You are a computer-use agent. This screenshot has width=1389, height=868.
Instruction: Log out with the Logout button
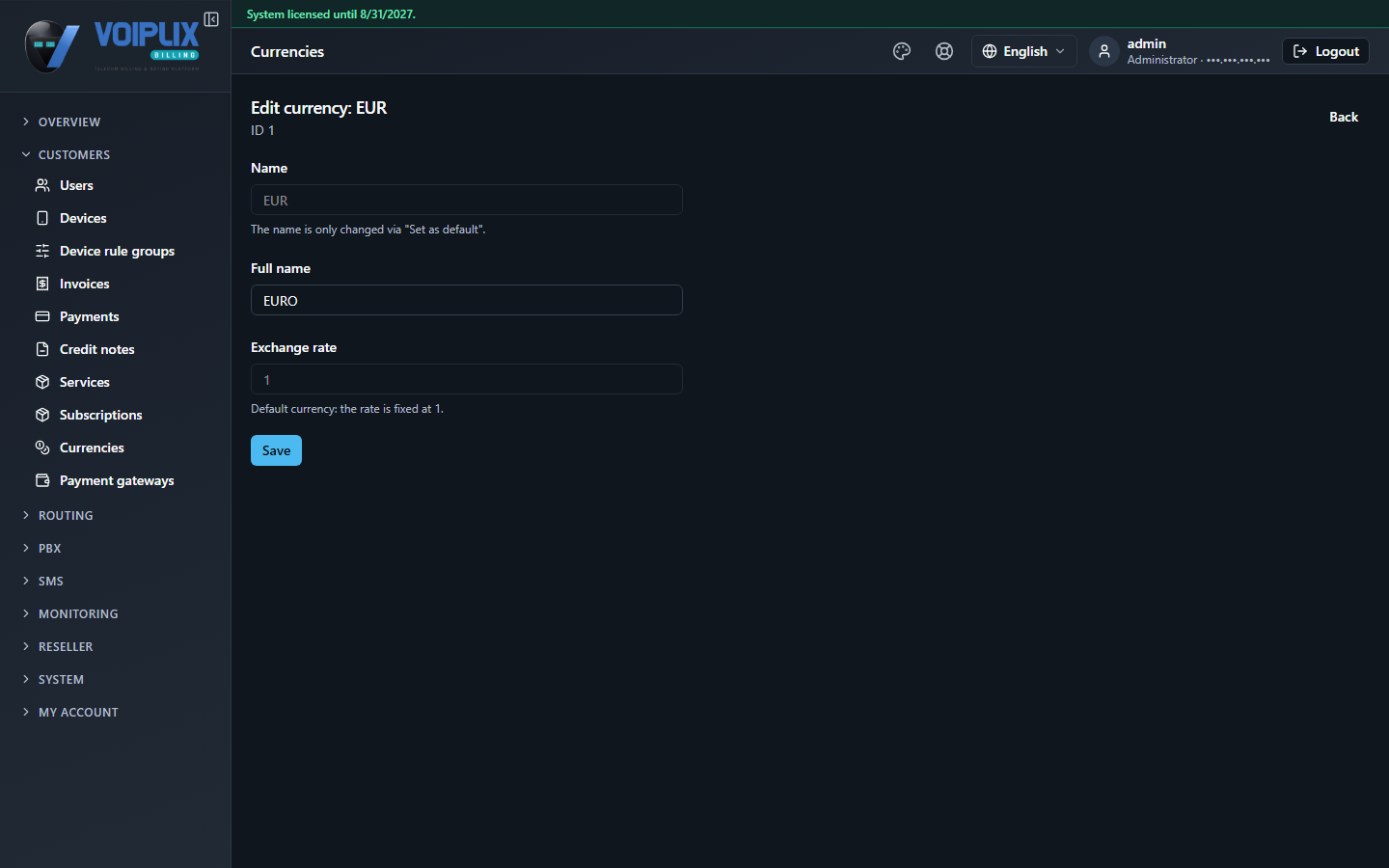(x=1325, y=51)
